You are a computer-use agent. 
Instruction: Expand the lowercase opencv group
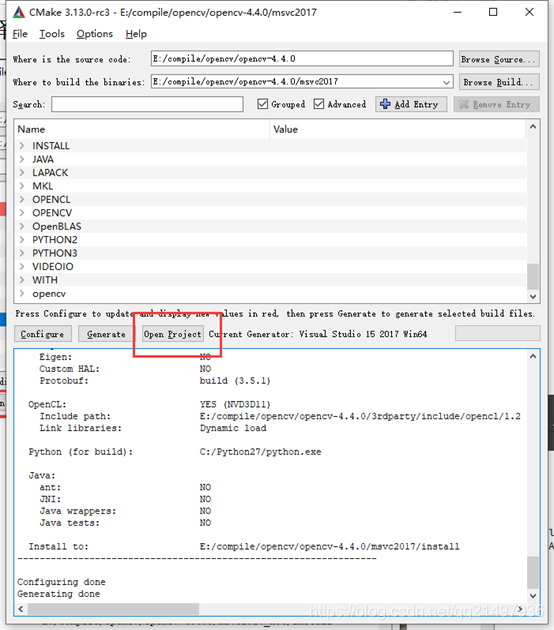tap(22, 293)
